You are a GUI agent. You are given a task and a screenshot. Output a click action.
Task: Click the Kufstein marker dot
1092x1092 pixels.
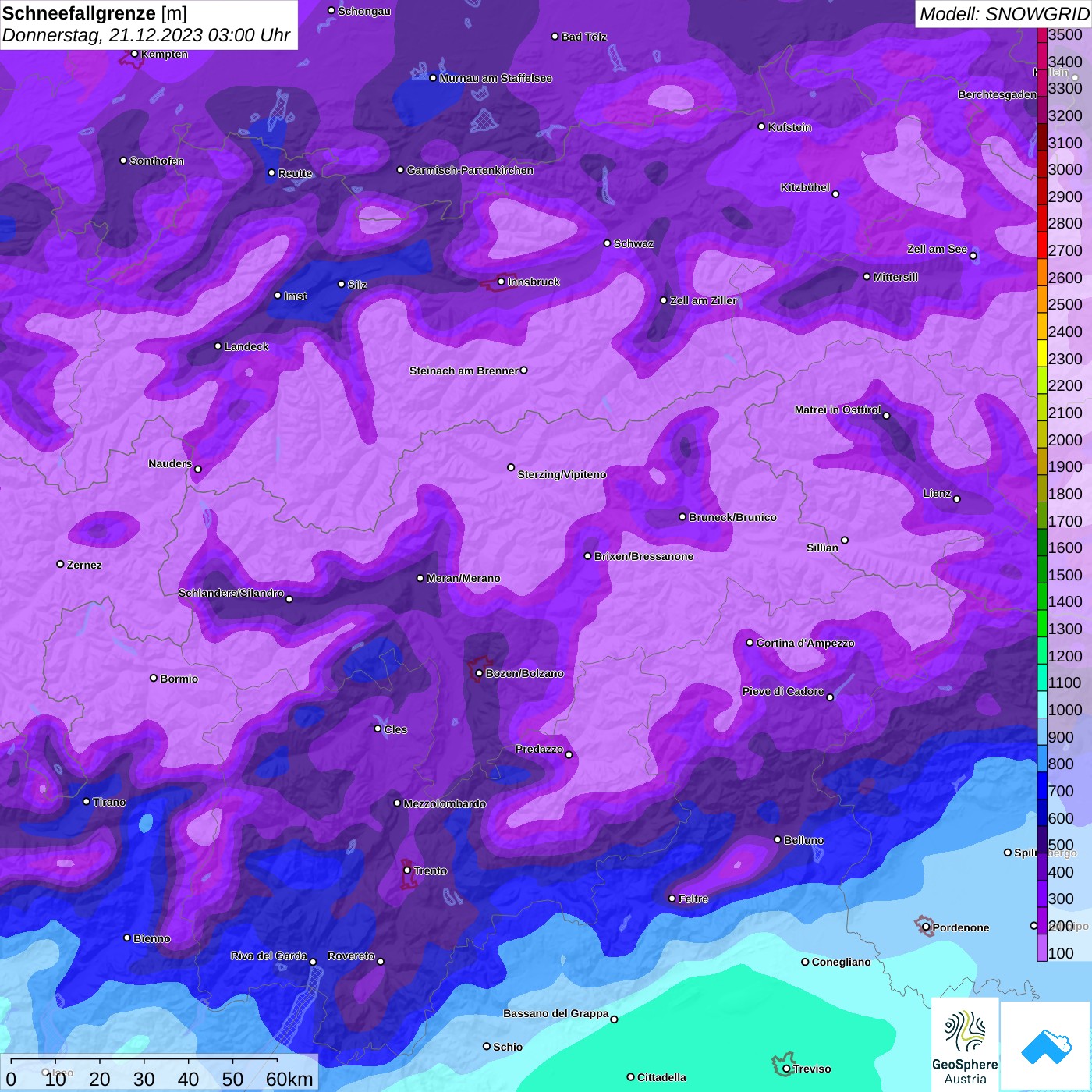pos(762,126)
